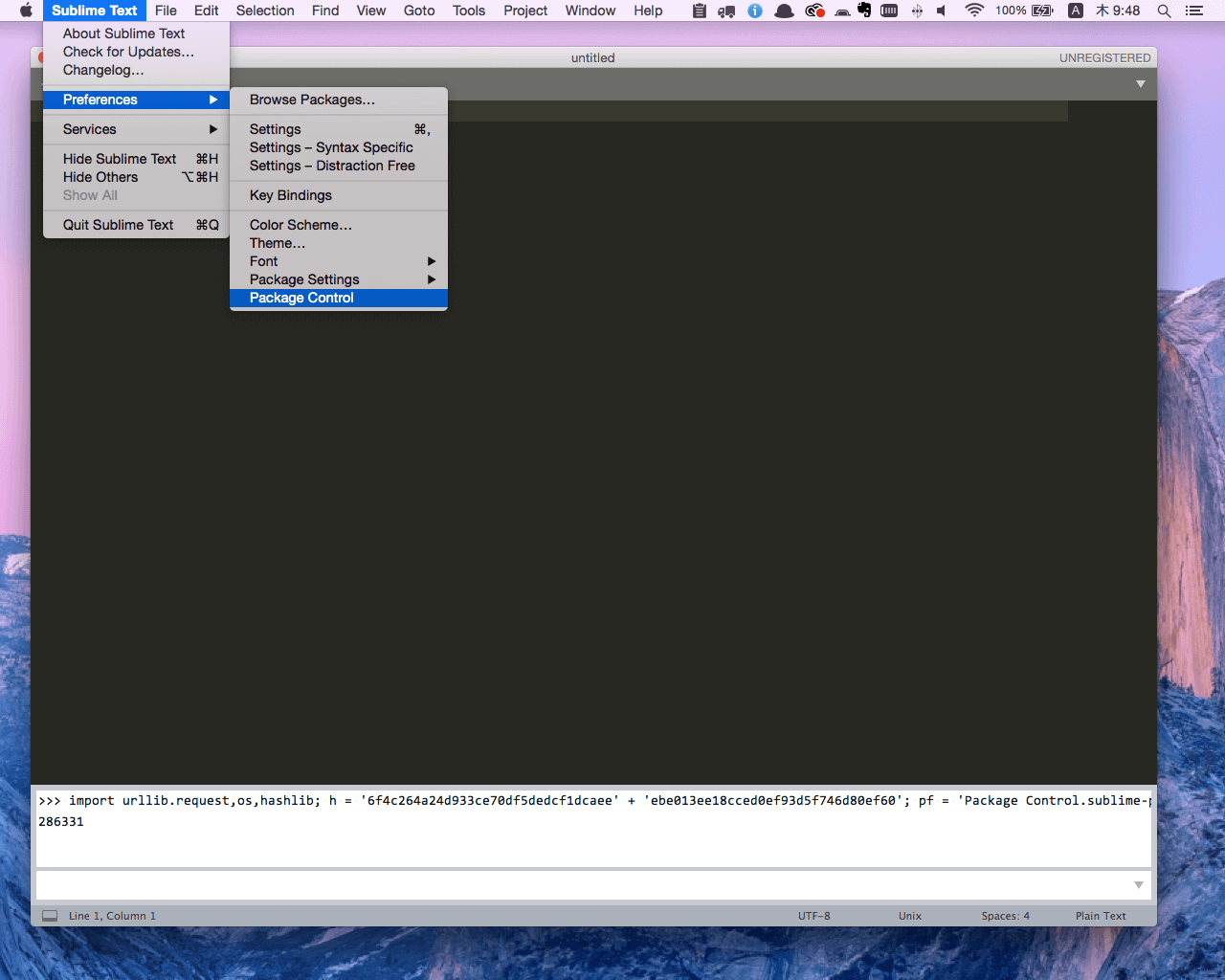
Task: Quit Sublime Text via menu
Action: coord(136,225)
